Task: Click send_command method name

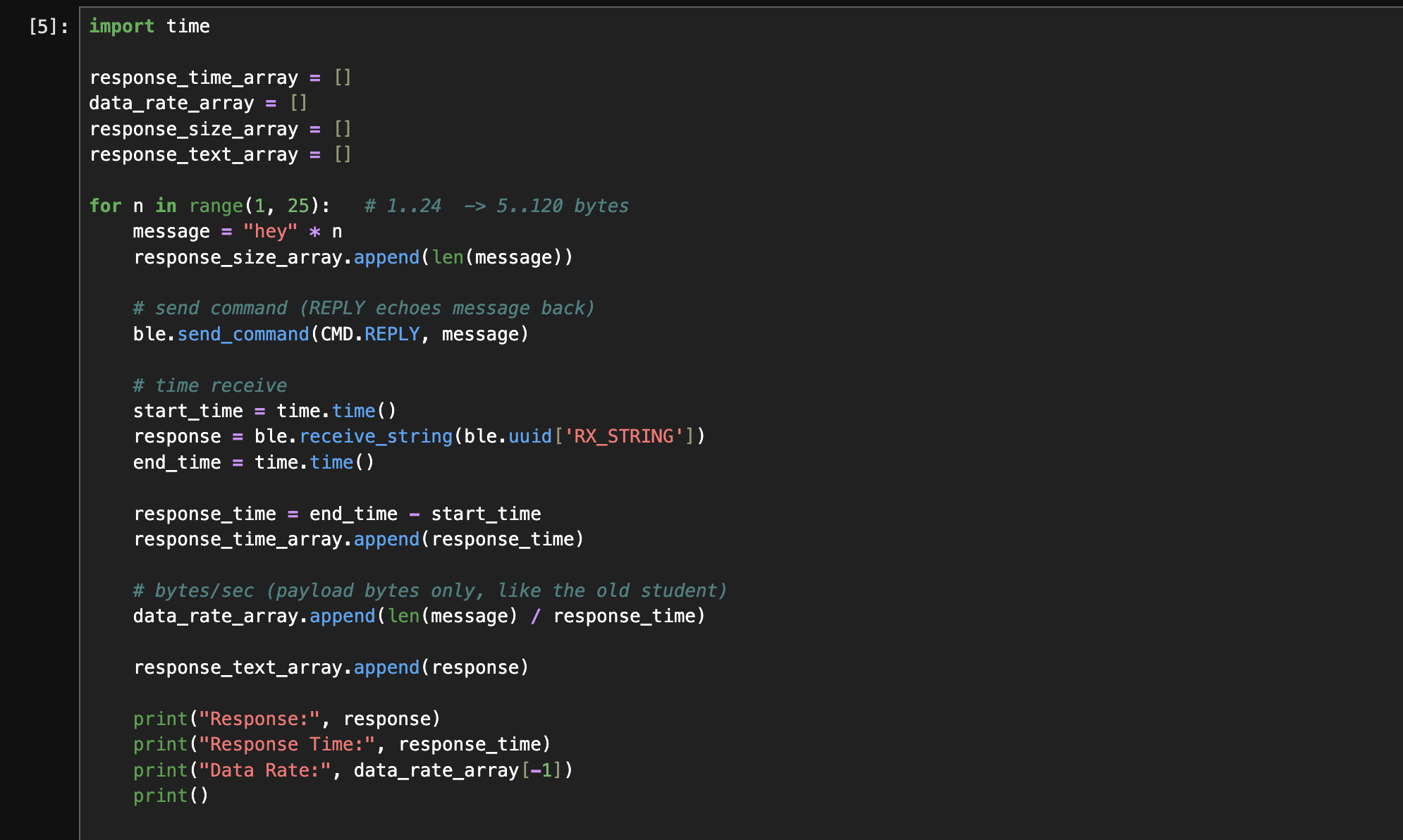Action: (x=243, y=334)
